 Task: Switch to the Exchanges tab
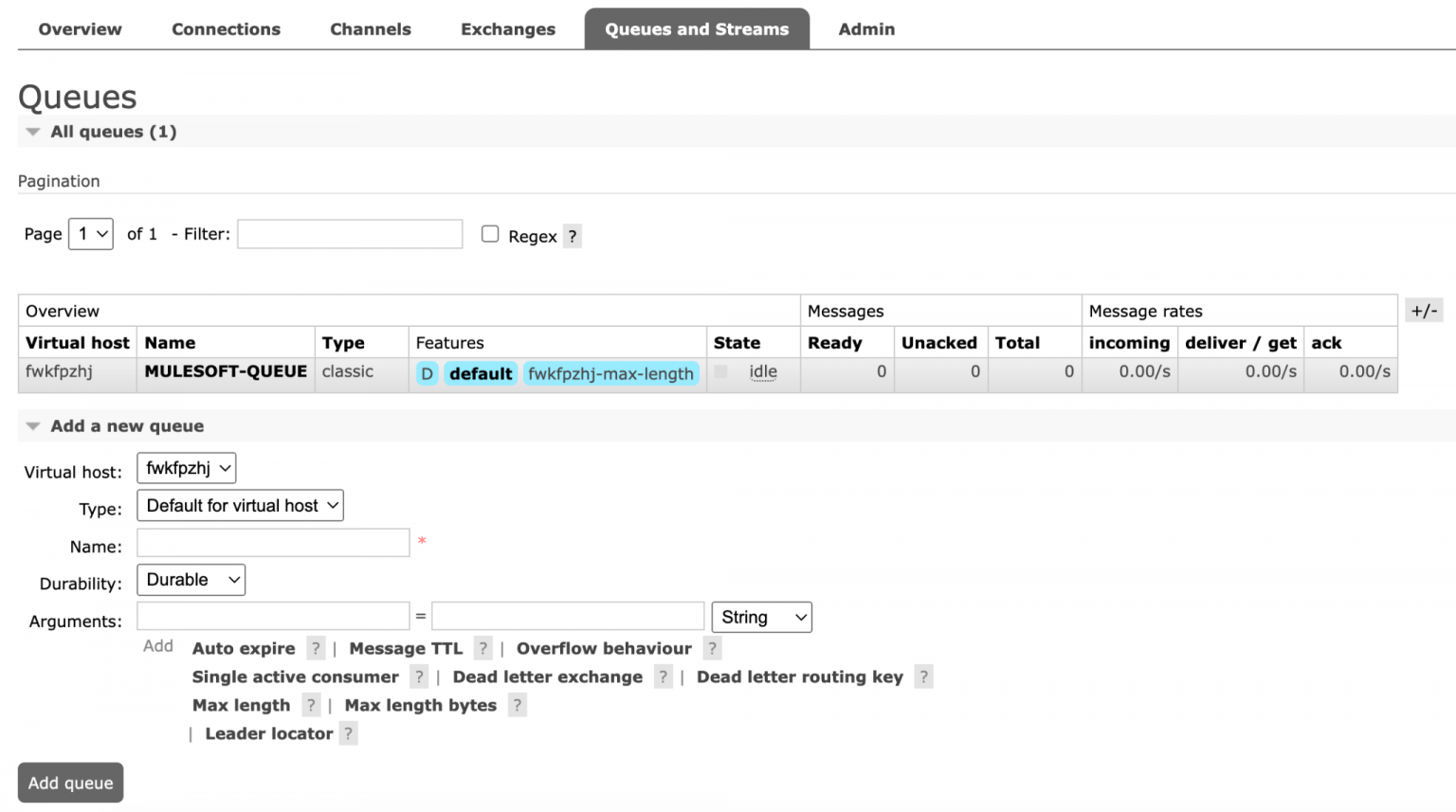507,28
